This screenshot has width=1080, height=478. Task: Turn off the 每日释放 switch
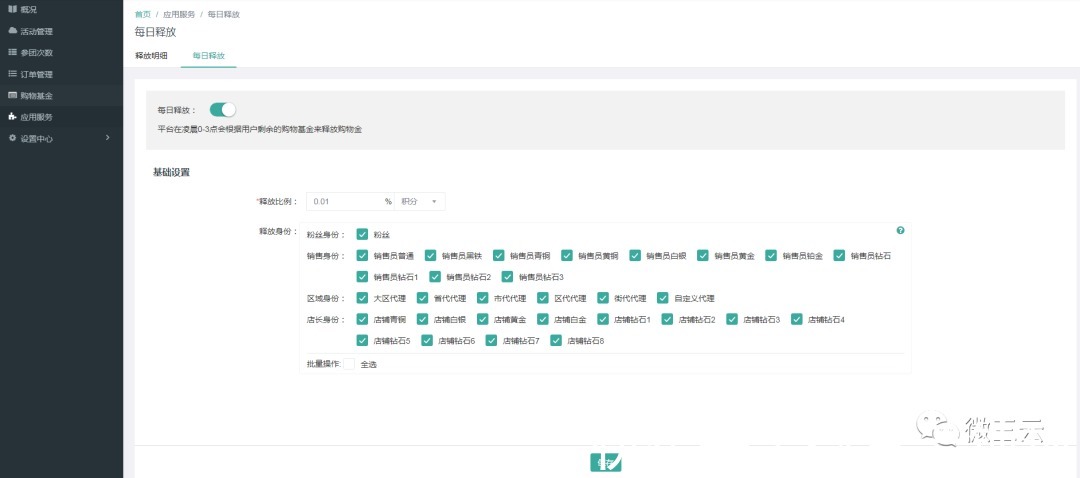pyautogui.click(x=222, y=110)
